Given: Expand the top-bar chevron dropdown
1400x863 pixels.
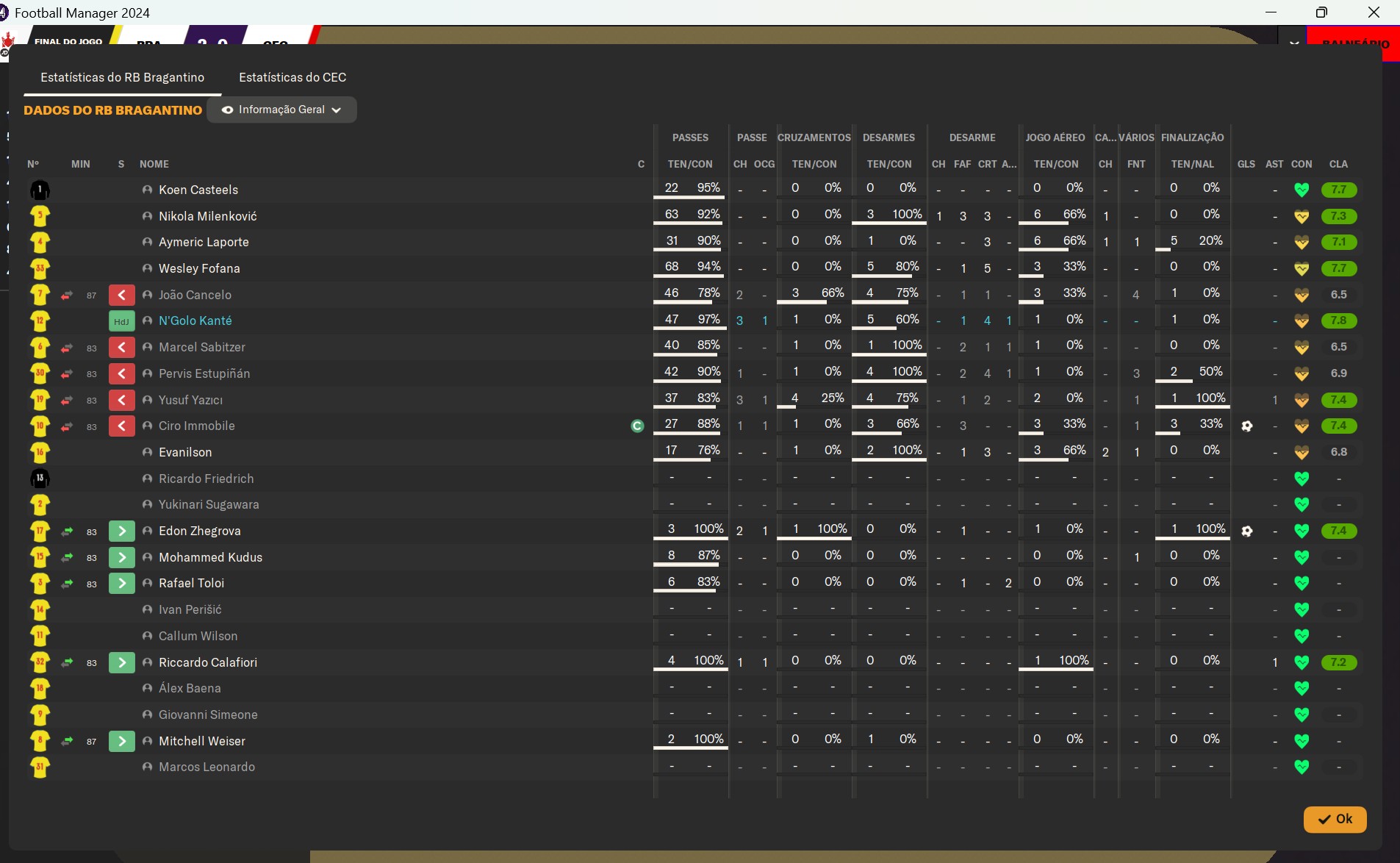Looking at the screenshot, I should [x=1294, y=43].
